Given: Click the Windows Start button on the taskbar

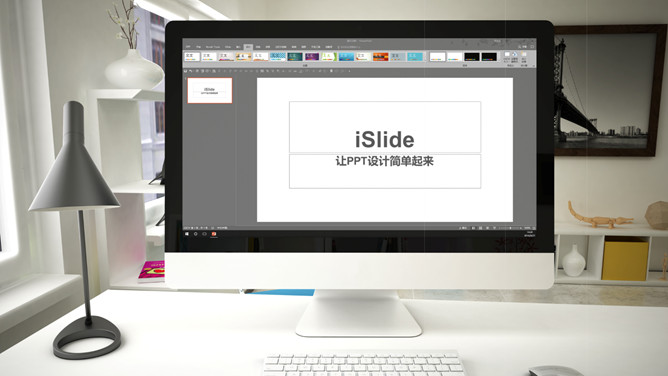Looking at the screenshot, I should [187, 234].
